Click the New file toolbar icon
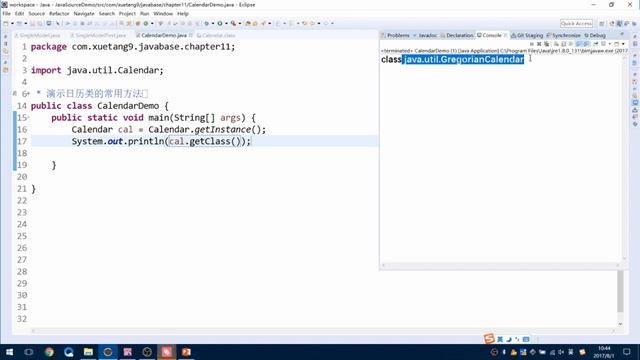This screenshot has height=360, width=640. click(x=6, y=24)
